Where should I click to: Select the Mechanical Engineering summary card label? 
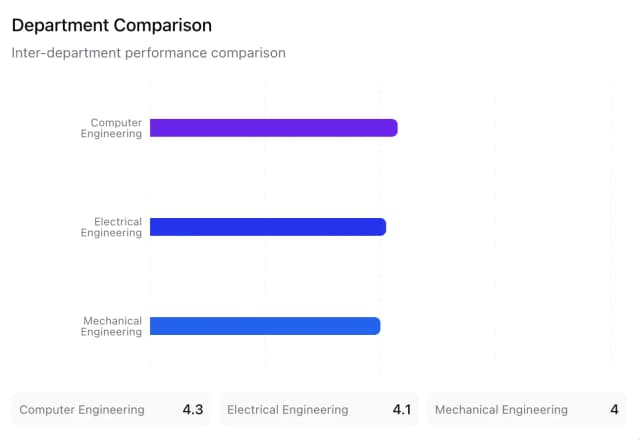[501, 410]
